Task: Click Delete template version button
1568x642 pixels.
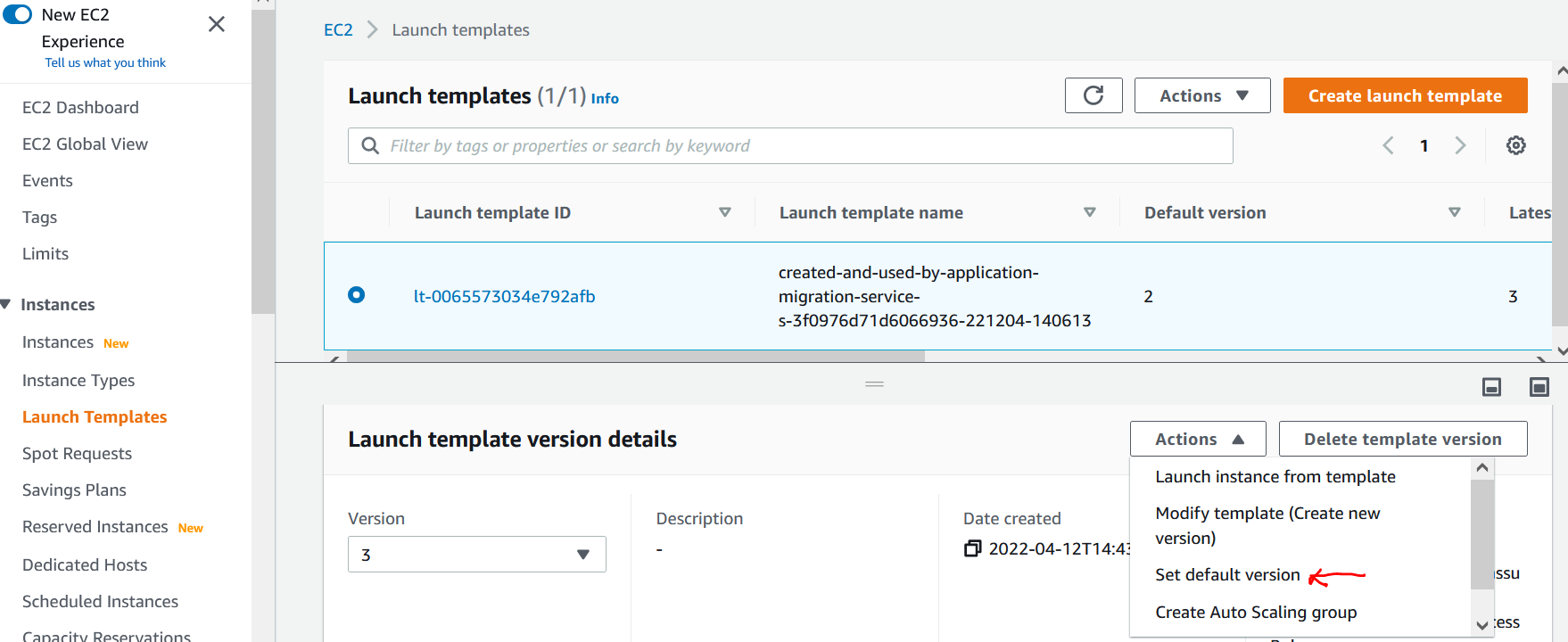Action: point(1403,439)
